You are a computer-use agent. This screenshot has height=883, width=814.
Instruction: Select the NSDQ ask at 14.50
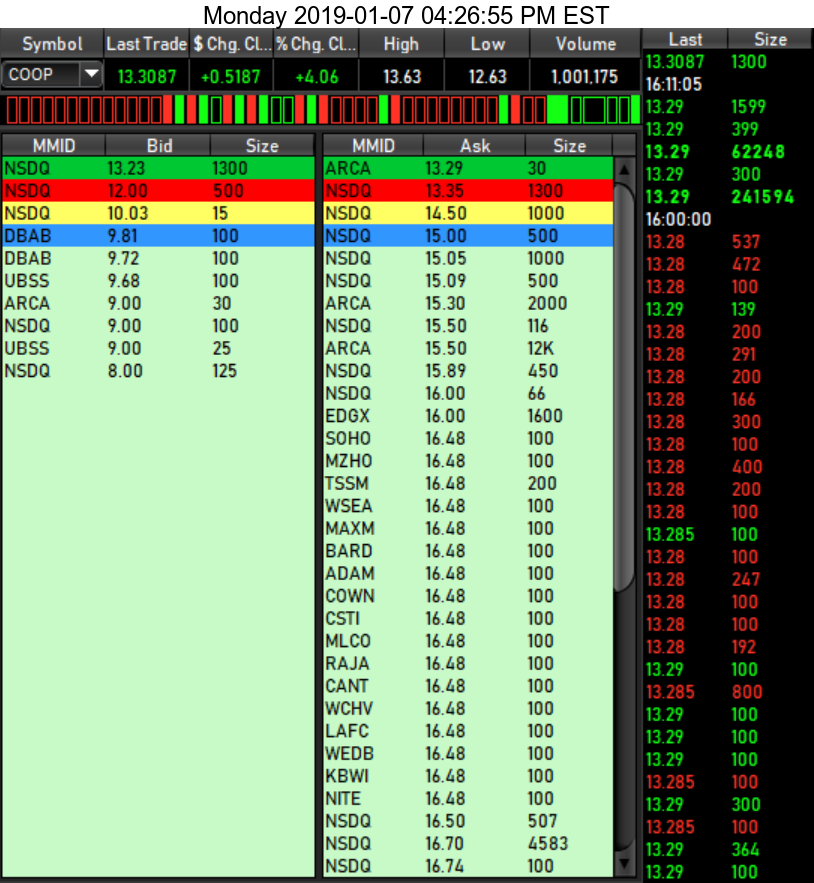pos(468,213)
